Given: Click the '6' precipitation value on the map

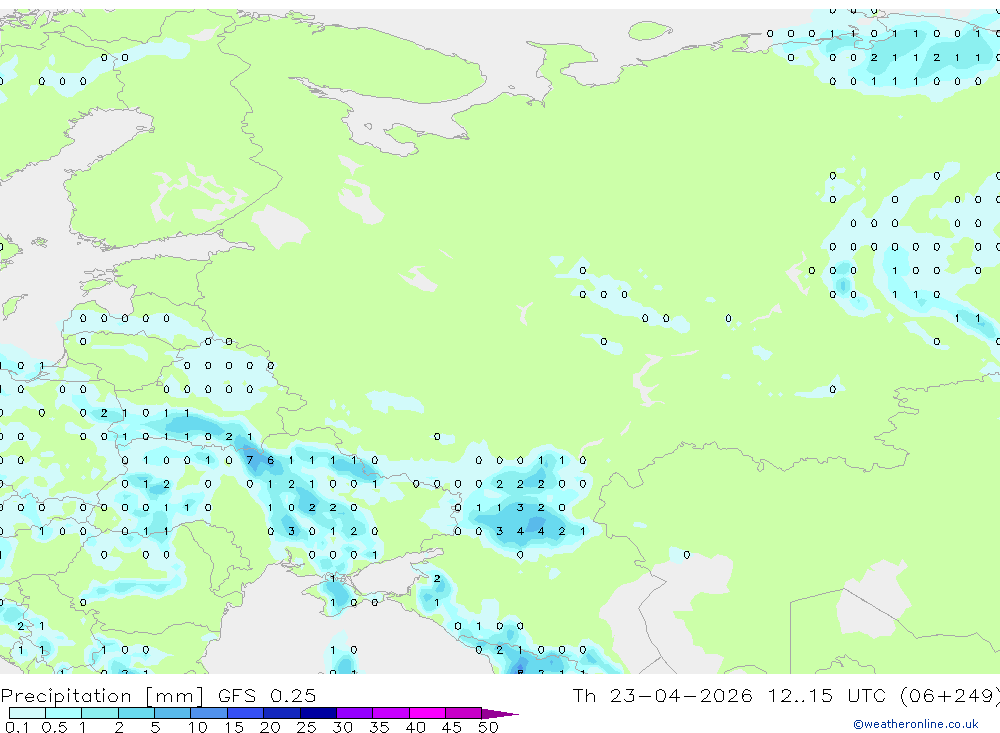Looking at the screenshot, I should click(x=270, y=460).
